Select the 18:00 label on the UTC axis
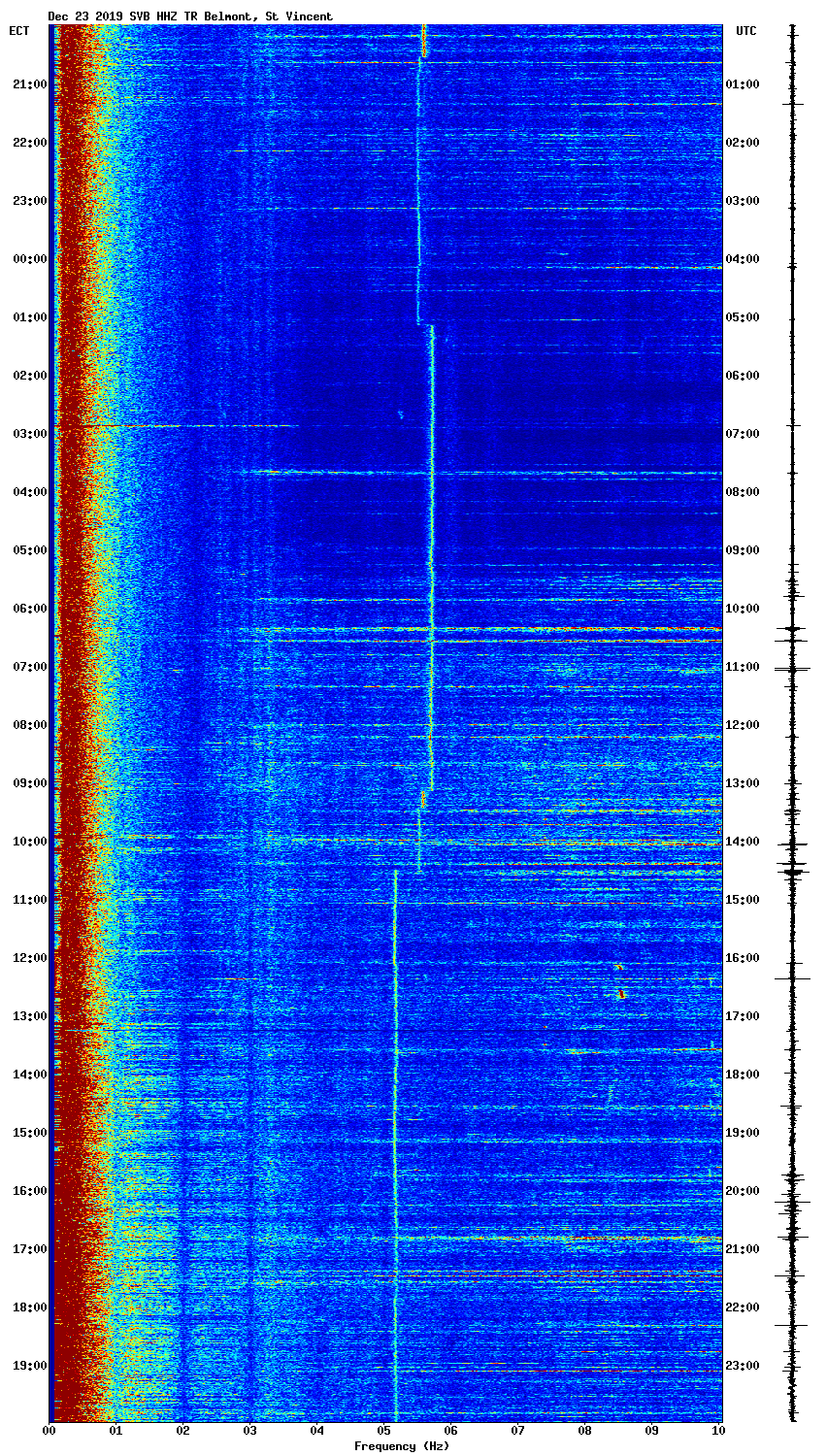 (743, 1075)
